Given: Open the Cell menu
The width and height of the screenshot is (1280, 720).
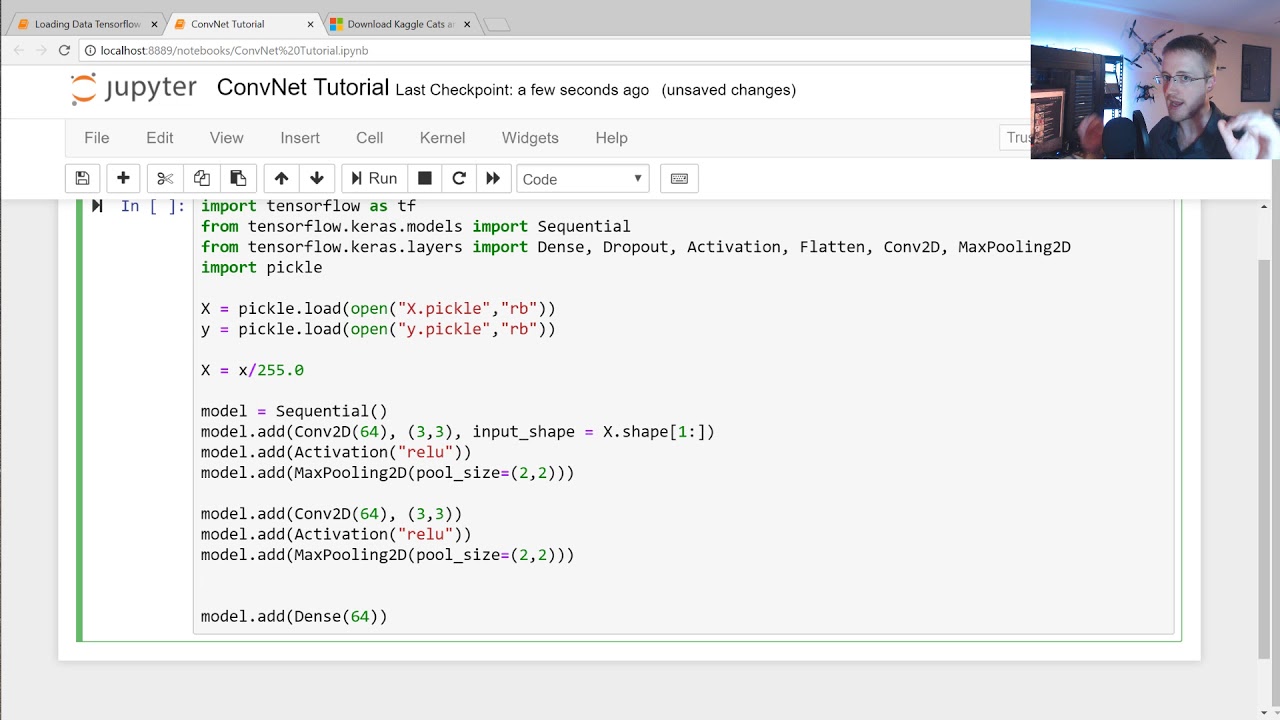Looking at the screenshot, I should (369, 138).
